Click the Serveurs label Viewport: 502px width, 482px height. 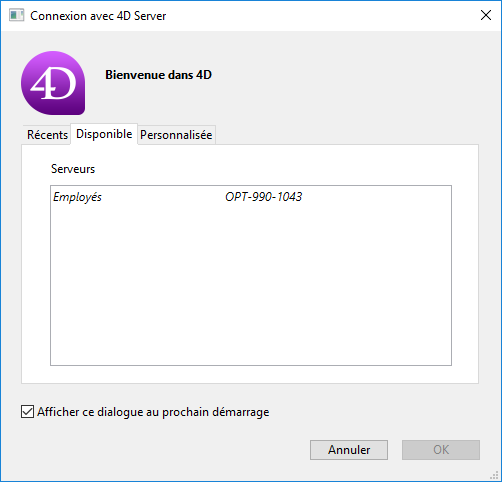pyautogui.click(x=73, y=169)
